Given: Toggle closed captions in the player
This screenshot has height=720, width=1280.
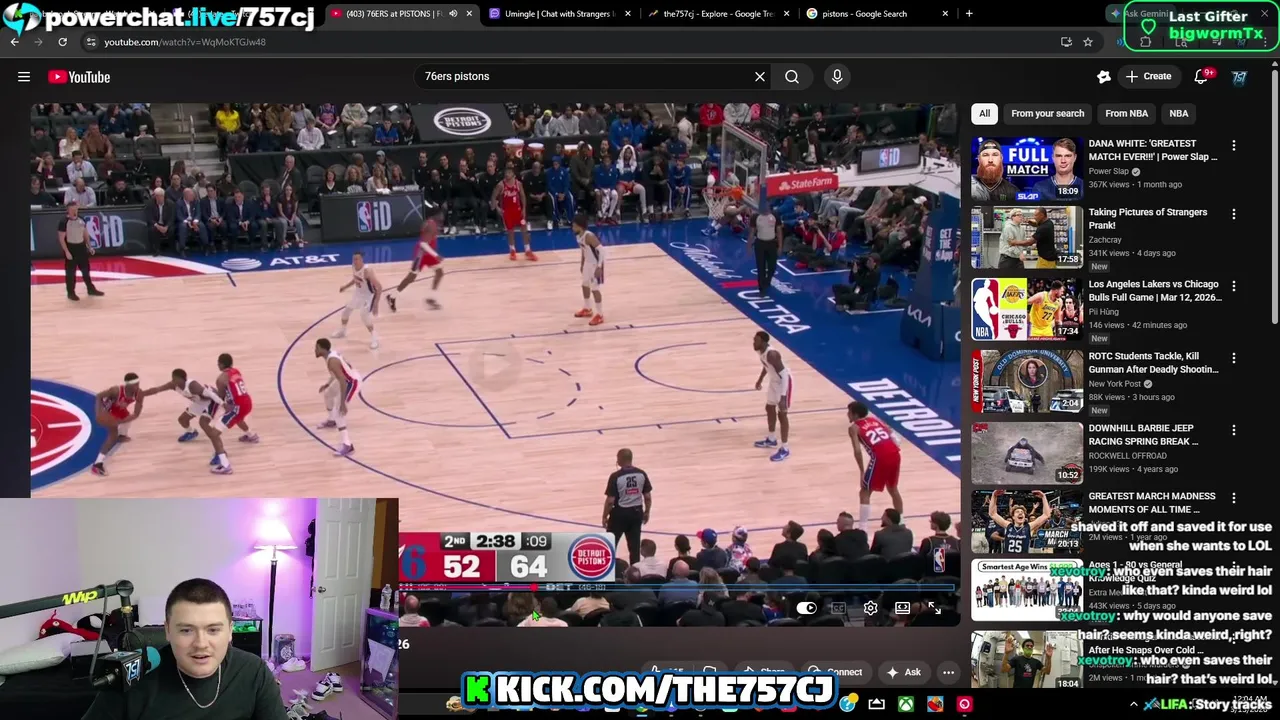Looking at the screenshot, I should [838, 608].
